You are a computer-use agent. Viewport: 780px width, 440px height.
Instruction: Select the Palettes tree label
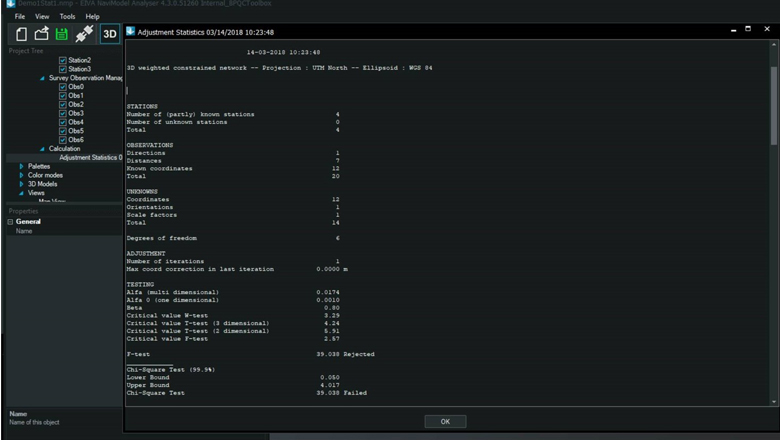point(39,166)
